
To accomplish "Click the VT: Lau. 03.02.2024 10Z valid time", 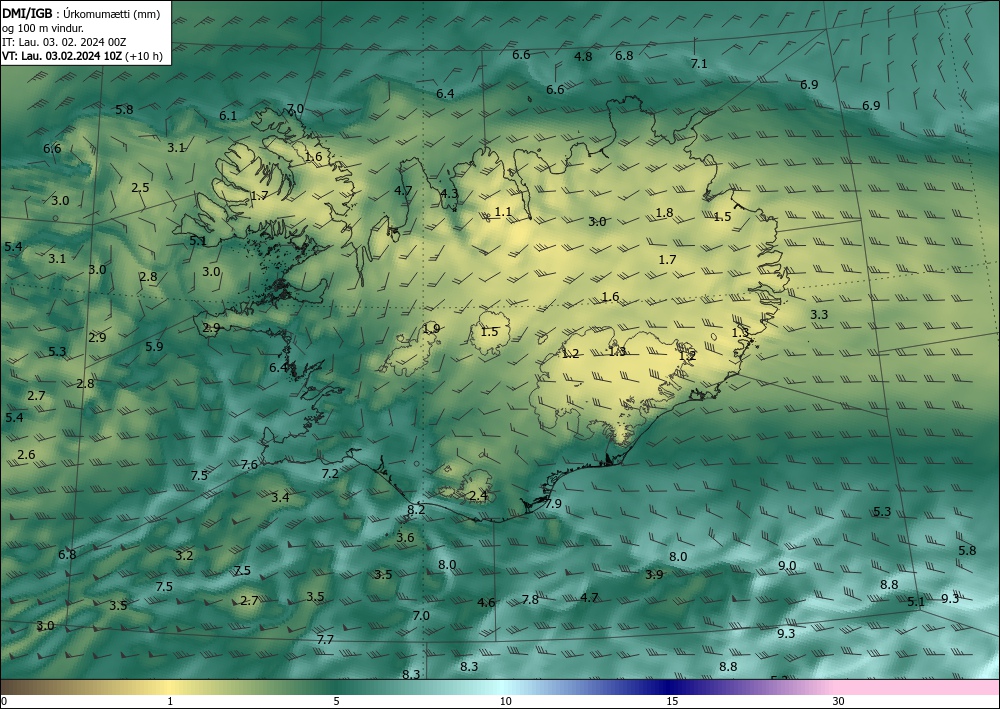I will click(x=62, y=56).
